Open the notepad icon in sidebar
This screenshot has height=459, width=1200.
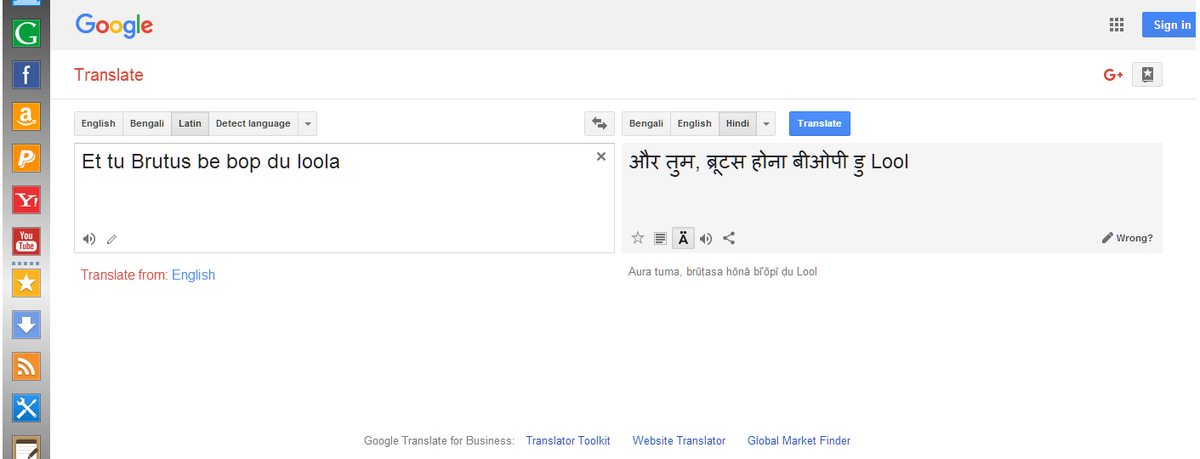click(27, 448)
